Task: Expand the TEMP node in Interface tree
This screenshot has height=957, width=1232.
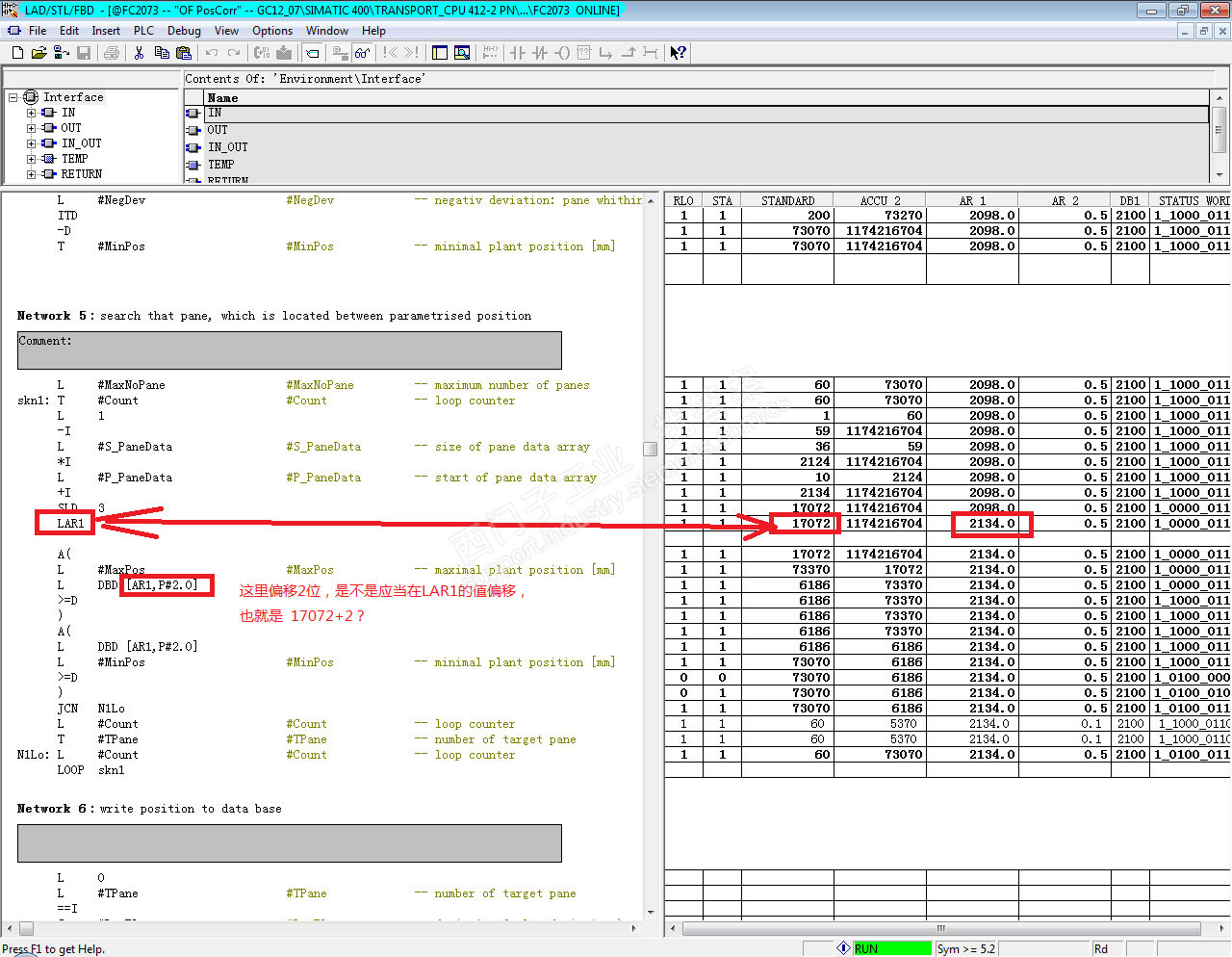Action: pyautogui.click(x=31, y=159)
